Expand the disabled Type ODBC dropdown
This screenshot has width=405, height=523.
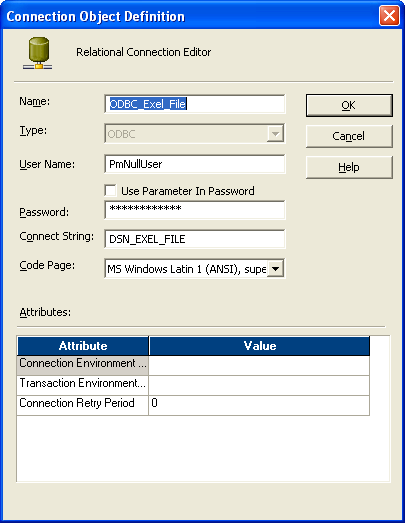276,134
